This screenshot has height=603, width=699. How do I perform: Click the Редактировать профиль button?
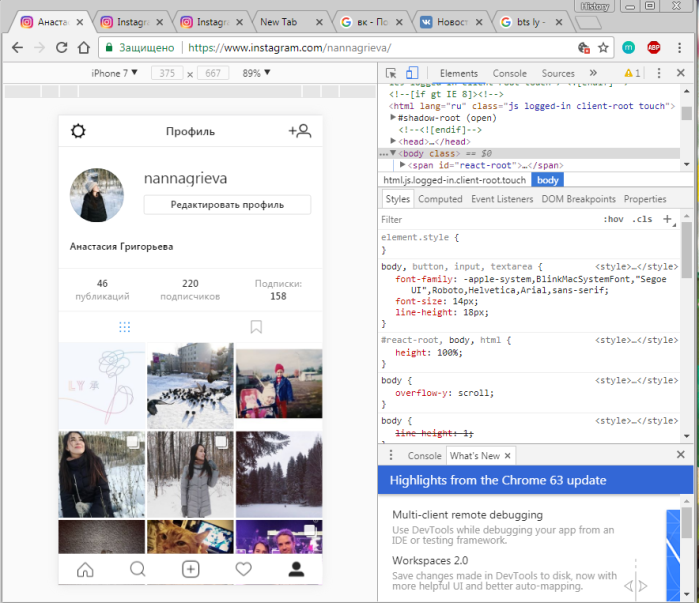227,205
